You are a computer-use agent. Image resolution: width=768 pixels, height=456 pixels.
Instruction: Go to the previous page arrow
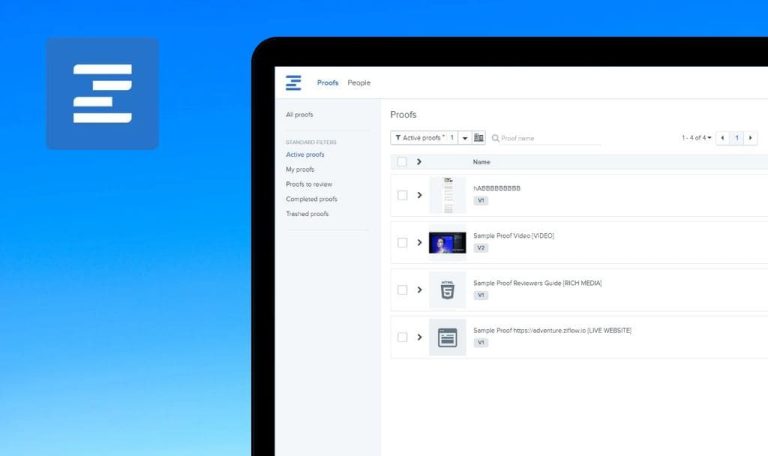pyautogui.click(x=722, y=138)
